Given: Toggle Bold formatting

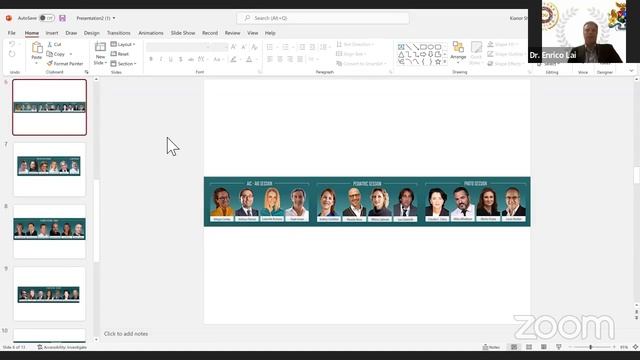Looking at the screenshot, I should click(x=151, y=60).
